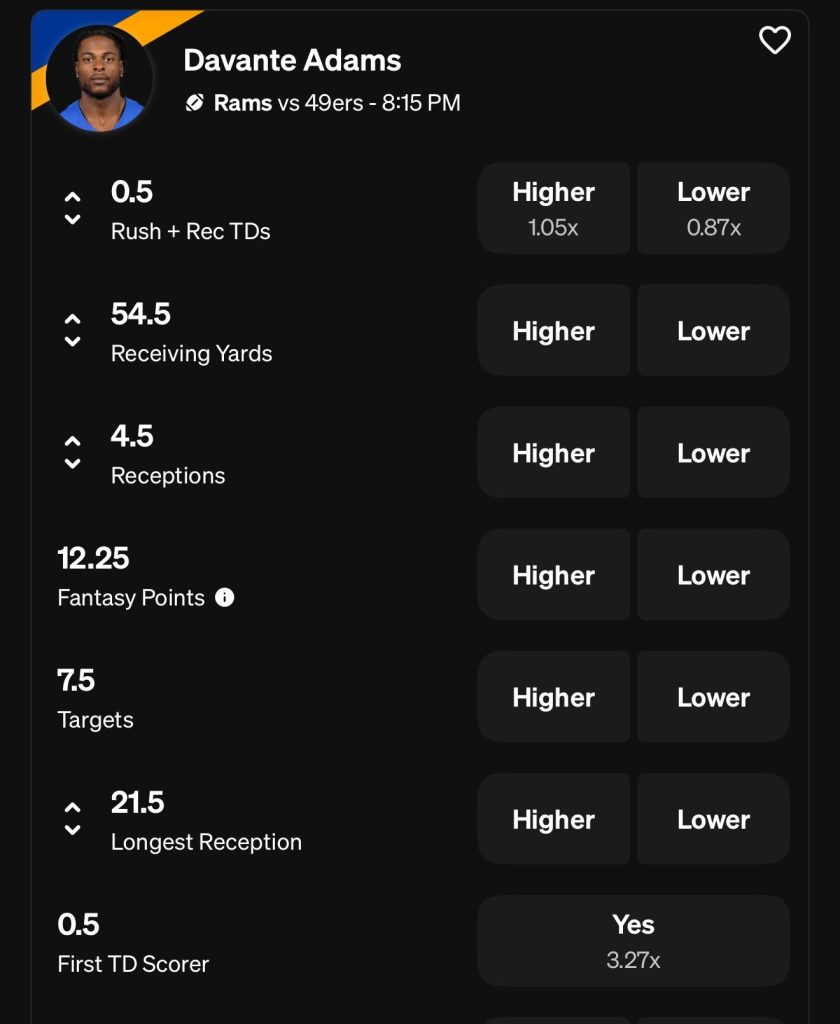Choose Lower for 4.5 Receptions
The image size is (840, 1024).
pyautogui.click(x=713, y=453)
